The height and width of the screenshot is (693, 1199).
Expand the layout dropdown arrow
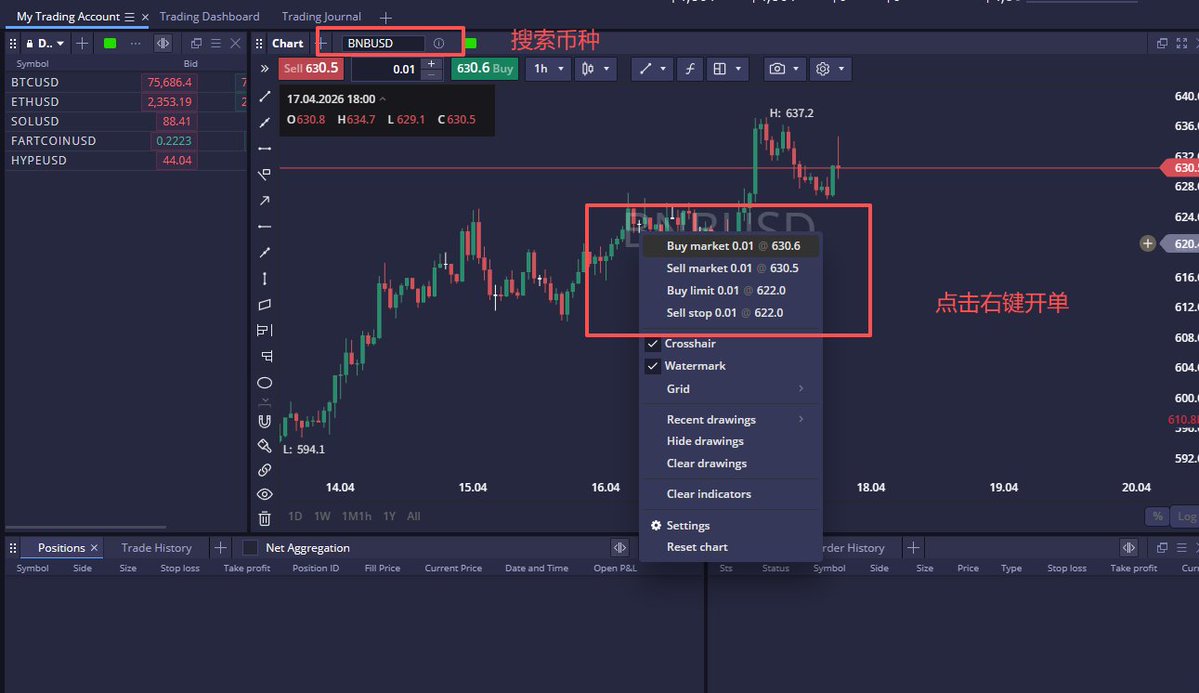tap(738, 69)
